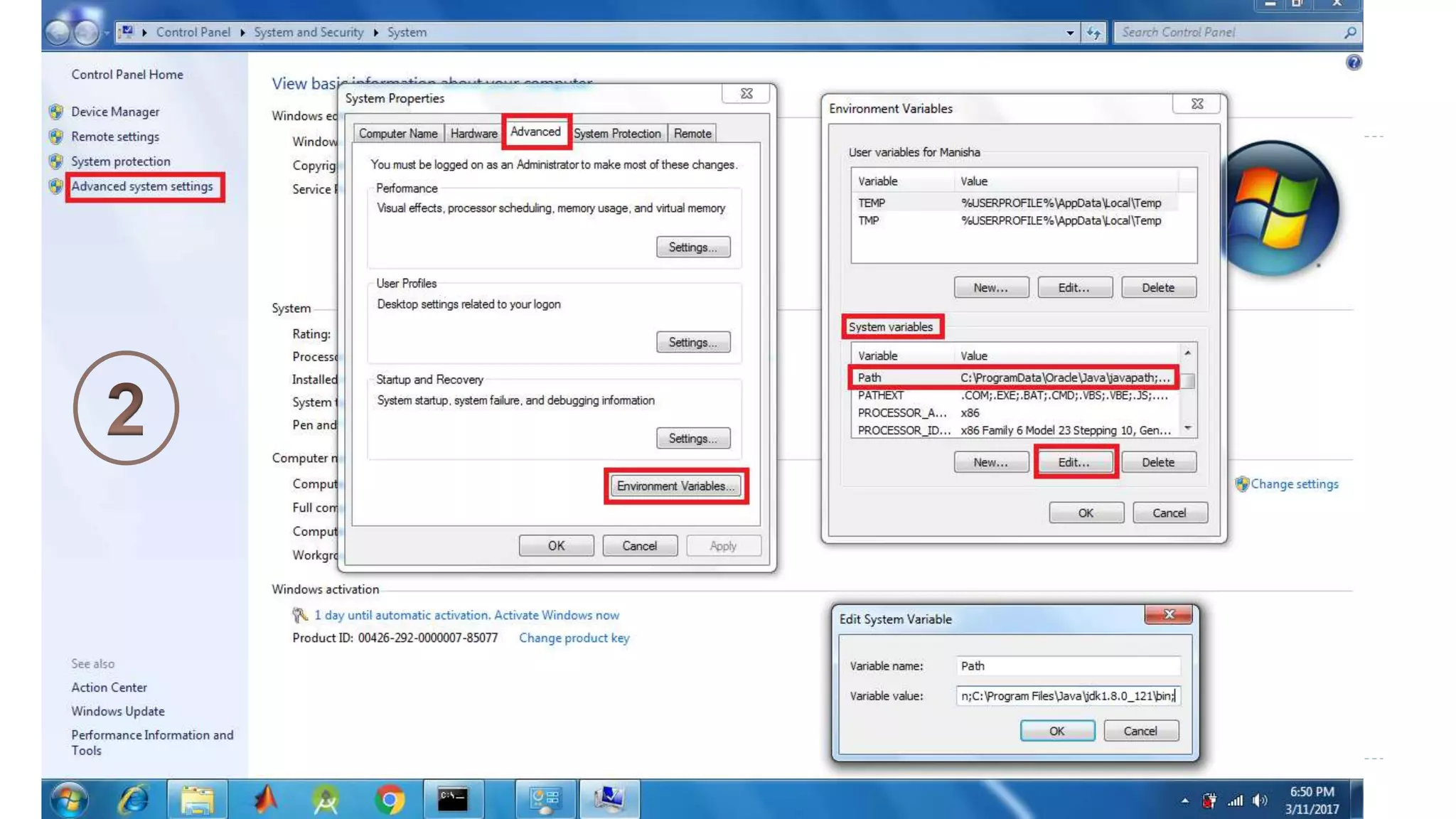The height and width of the screenshot is (819, 1456).
Task: Open the Command Prompt taskbar icon
Action: pos(453,799)
